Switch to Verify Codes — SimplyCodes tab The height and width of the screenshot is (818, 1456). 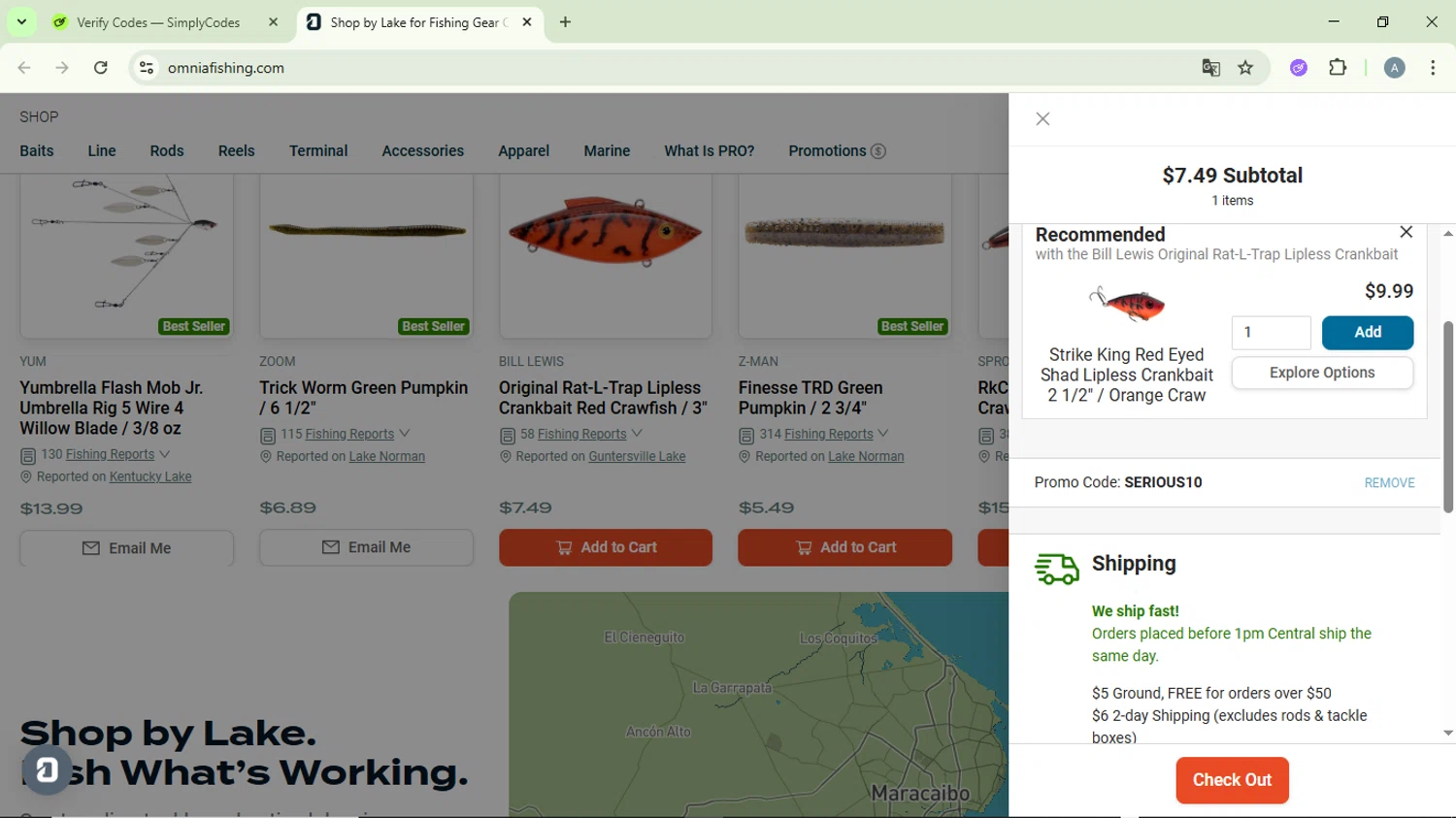coord(167,21)
